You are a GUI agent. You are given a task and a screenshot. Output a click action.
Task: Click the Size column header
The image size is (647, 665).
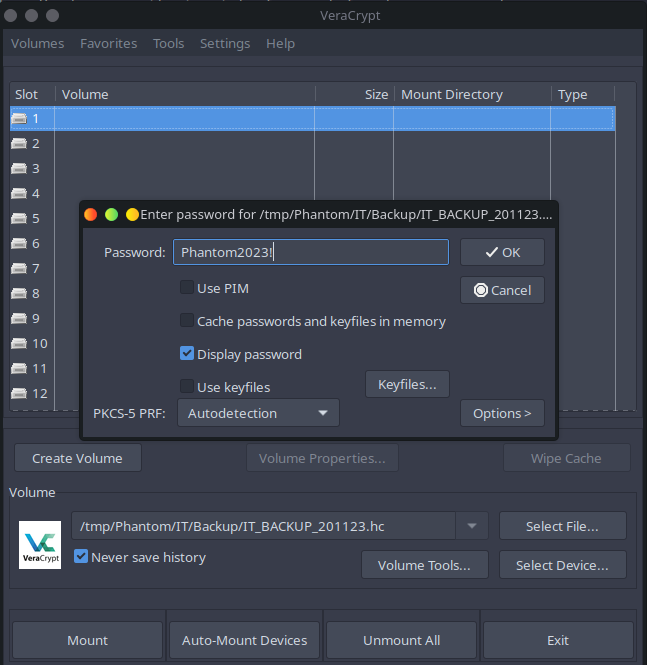click(x=355, y=94)
